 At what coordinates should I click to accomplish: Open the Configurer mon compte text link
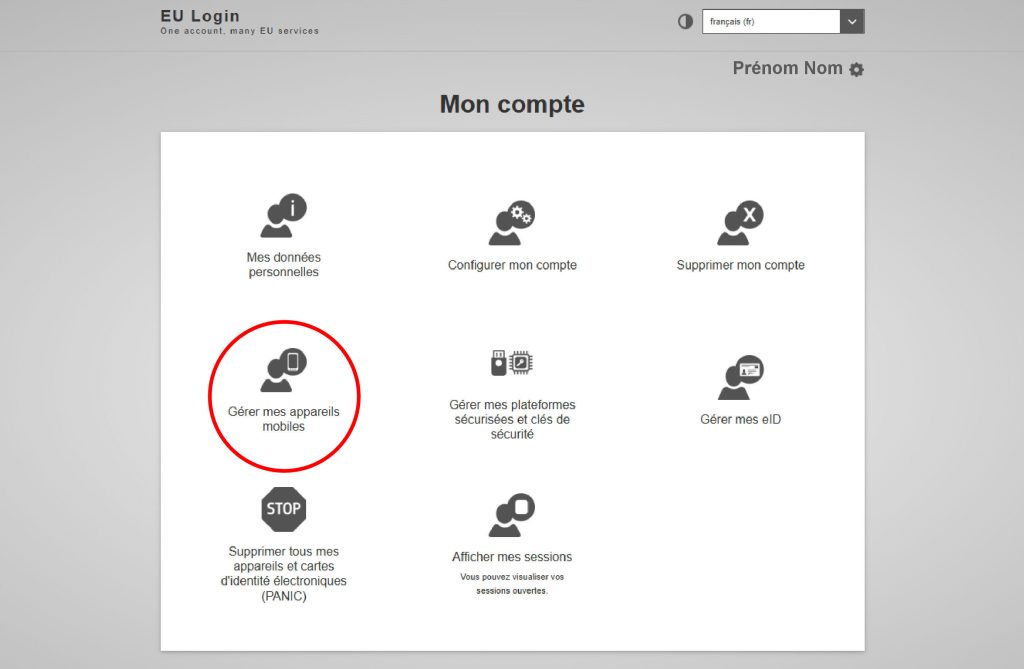(512, 265)
